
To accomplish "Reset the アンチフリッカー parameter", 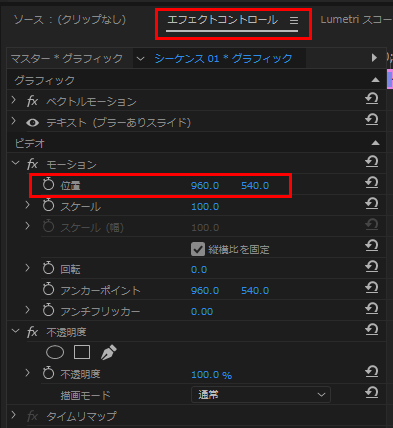I will click(371, 309).
